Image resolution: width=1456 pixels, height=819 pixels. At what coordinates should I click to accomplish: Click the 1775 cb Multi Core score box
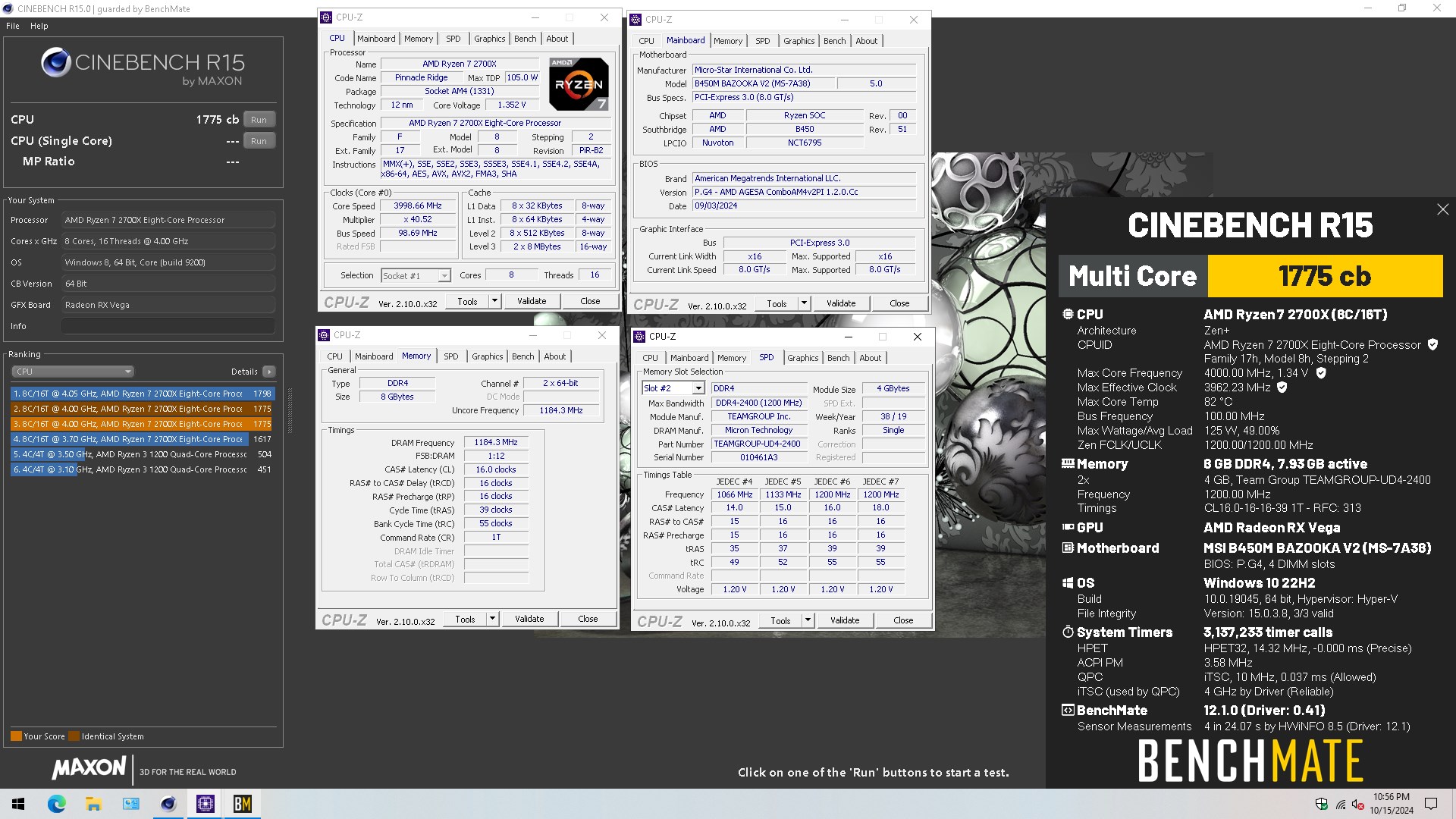point(1325,276)
